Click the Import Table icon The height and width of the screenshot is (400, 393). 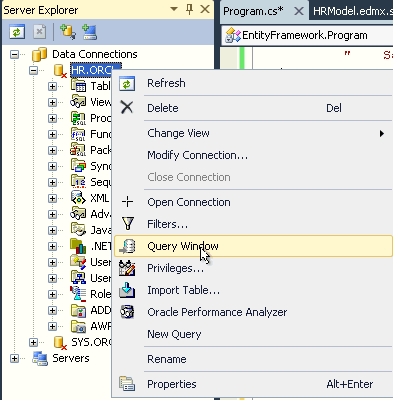tap(127, 290)
